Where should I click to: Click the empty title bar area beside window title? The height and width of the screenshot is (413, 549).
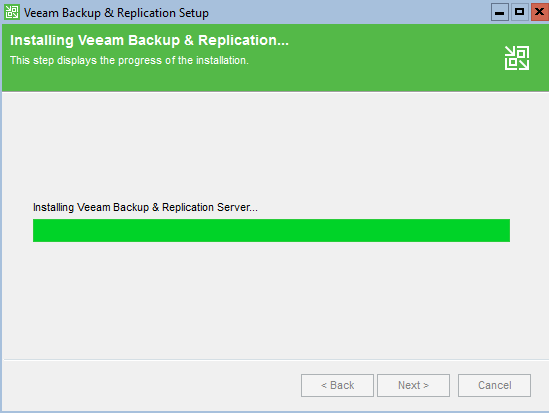coord(350,12)
